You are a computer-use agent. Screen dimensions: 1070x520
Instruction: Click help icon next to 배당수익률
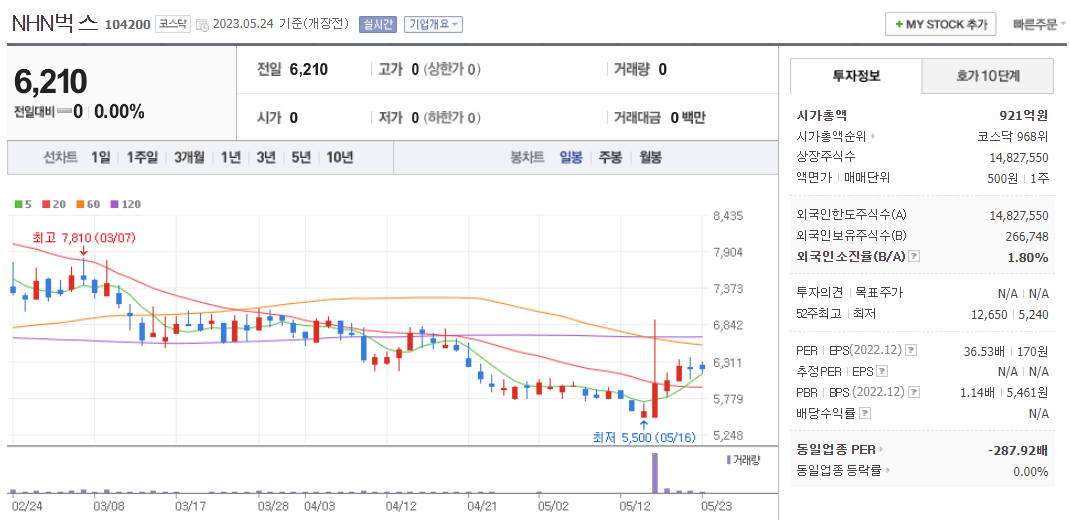click(865, 414)
